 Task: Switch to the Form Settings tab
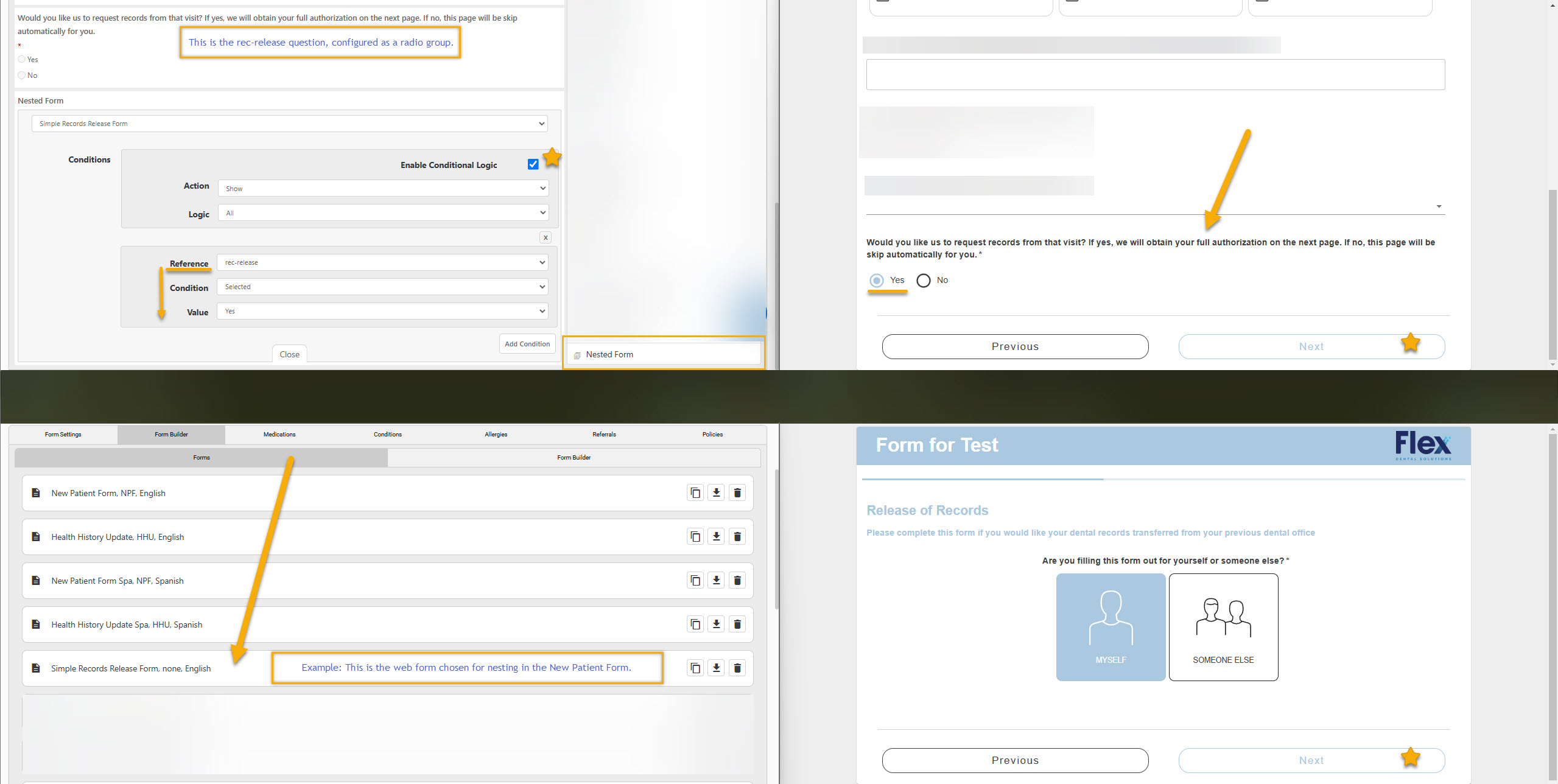(63, 435)
